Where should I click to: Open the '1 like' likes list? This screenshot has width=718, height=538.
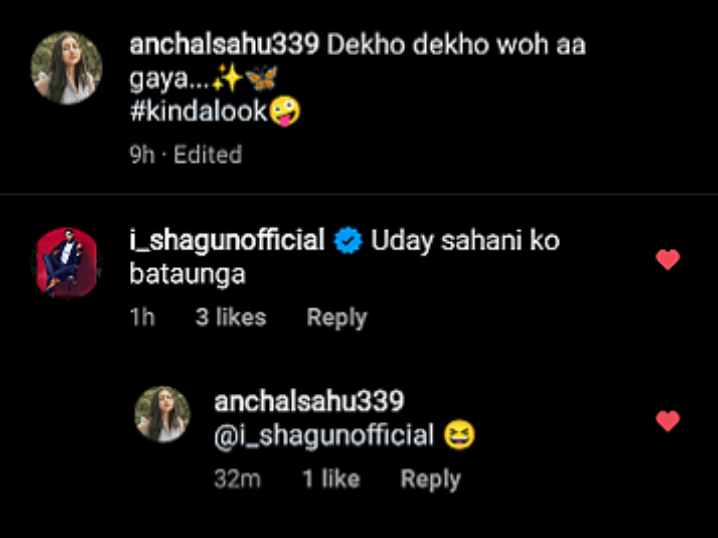point(332,479)
